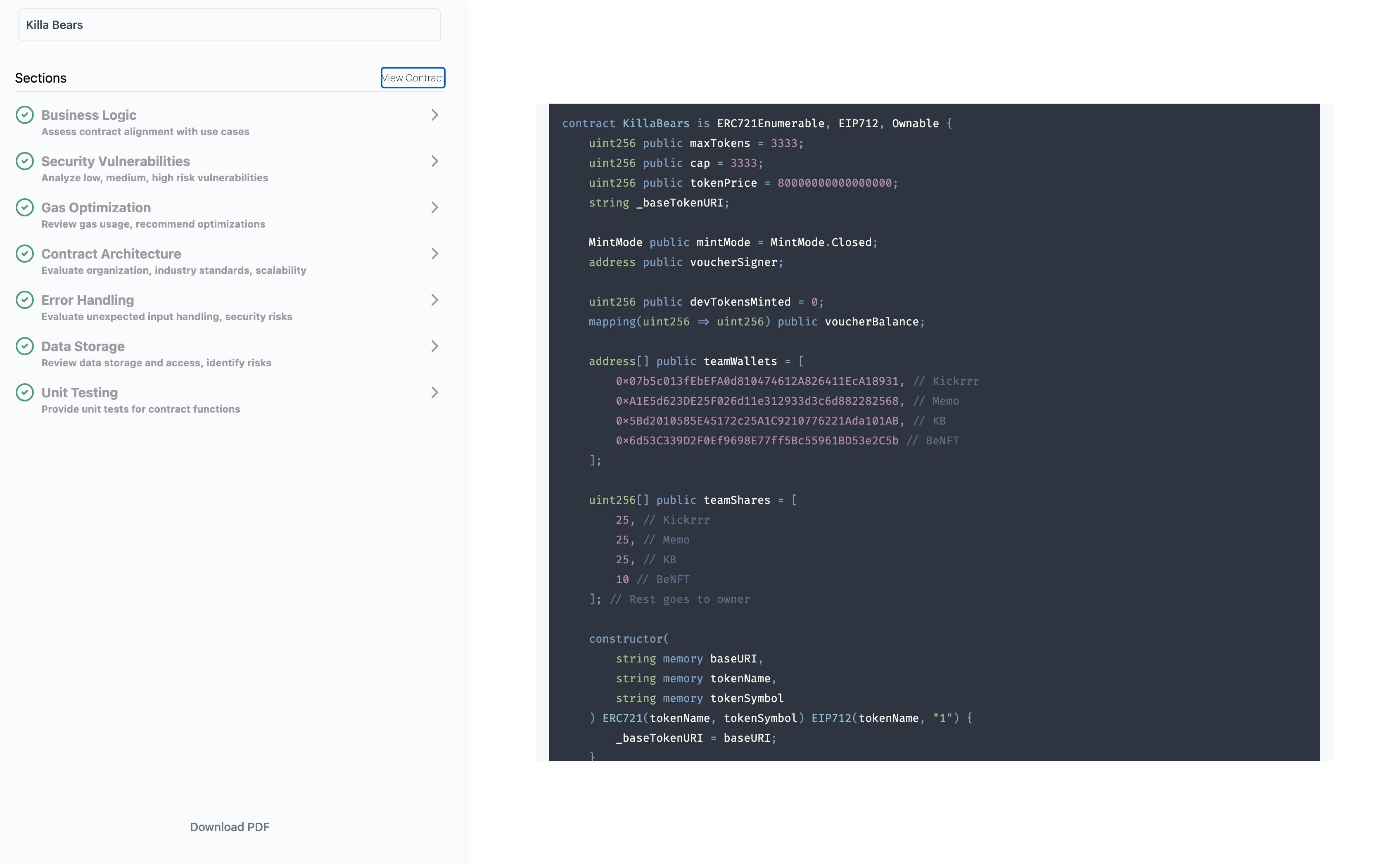Screen dimensions: 1400x864
Task: Click the 'string memory baseURI,' parameter line
Action: pos(689,659)
